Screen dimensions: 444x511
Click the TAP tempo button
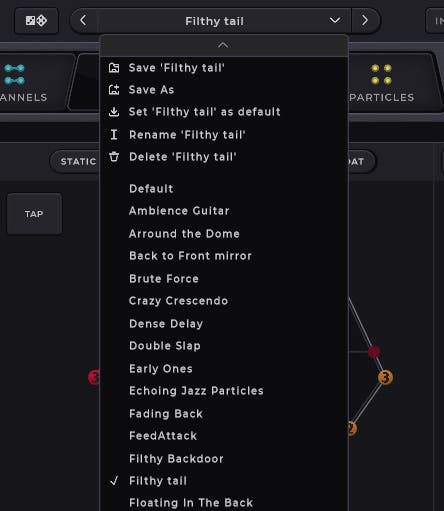tap(34, 214)
